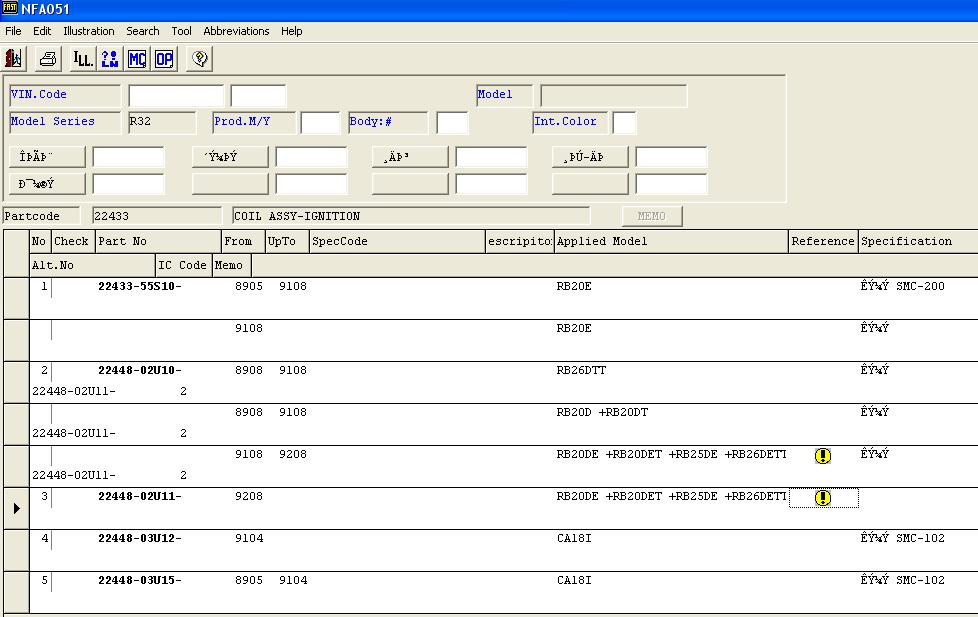The width and height of the screenshot is (978, 617).
Task: Click the Model Series field showing R32
Action: [x=162, y=122]
